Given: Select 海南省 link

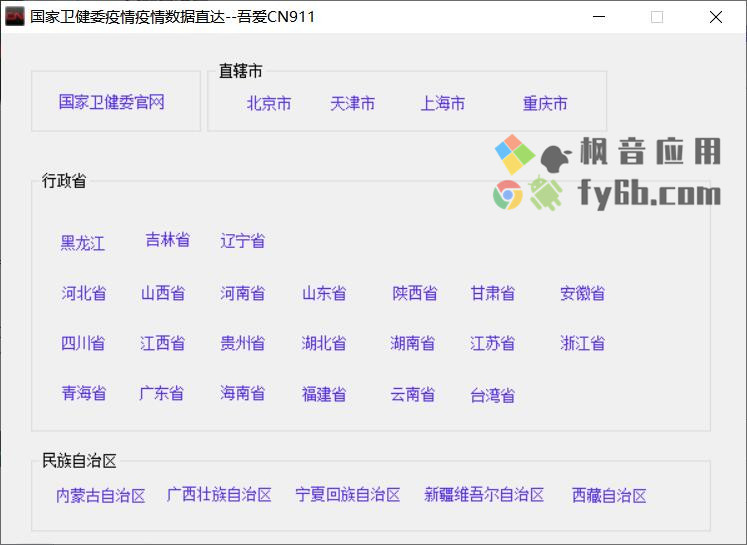Looking at the screenshot, I should coord(242,393).
